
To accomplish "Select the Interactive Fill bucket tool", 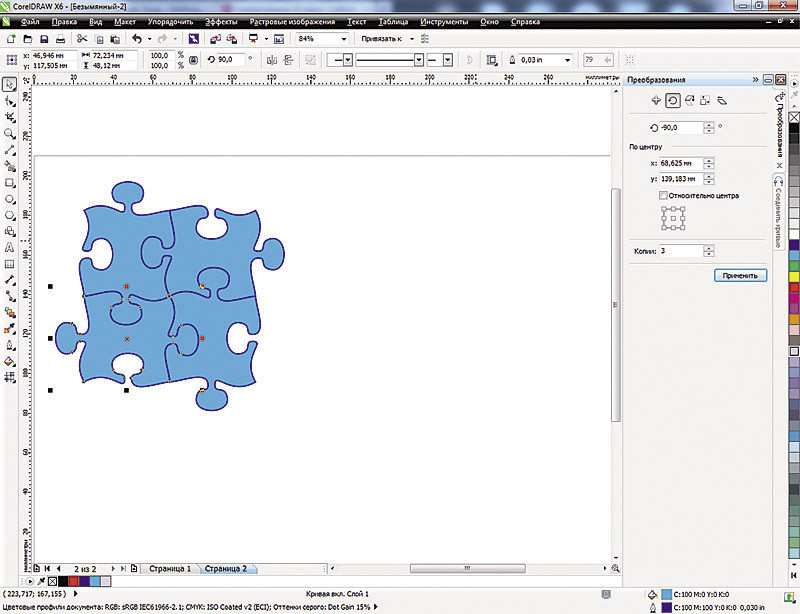I will (x=10, y=361).
